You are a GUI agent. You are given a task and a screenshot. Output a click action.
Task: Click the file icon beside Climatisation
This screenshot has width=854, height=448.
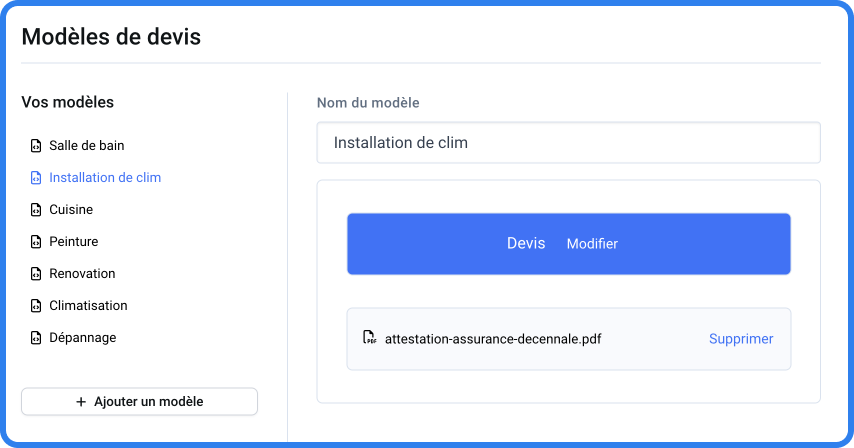36,306
